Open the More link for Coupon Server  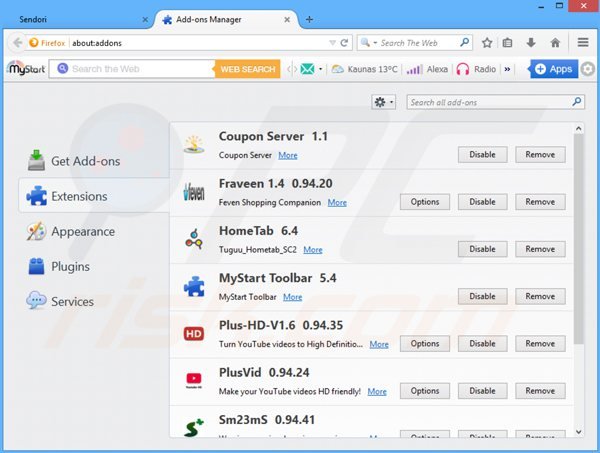[288, 155]
